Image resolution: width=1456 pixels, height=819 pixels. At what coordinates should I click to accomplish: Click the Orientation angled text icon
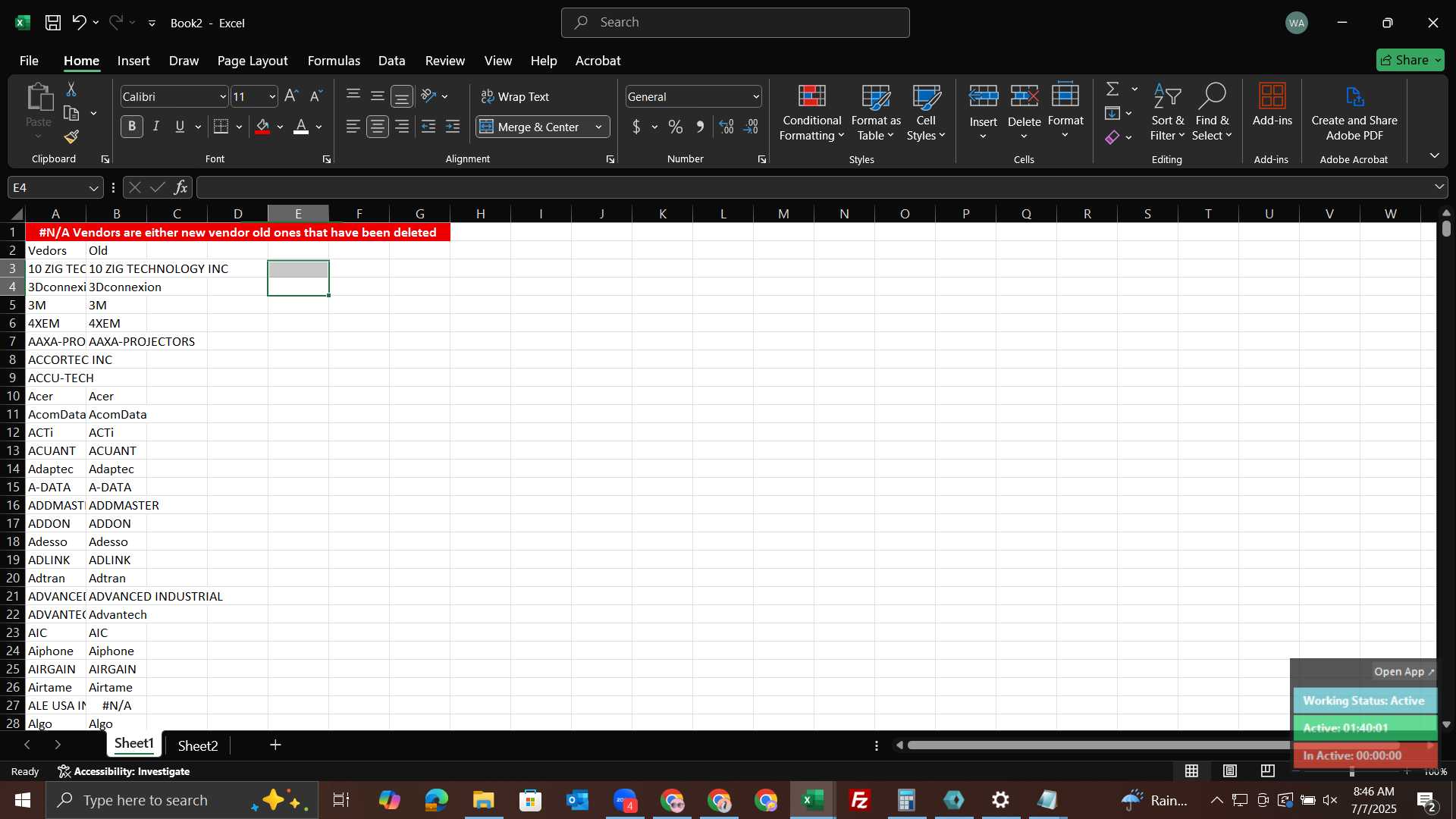pos(428,96)
